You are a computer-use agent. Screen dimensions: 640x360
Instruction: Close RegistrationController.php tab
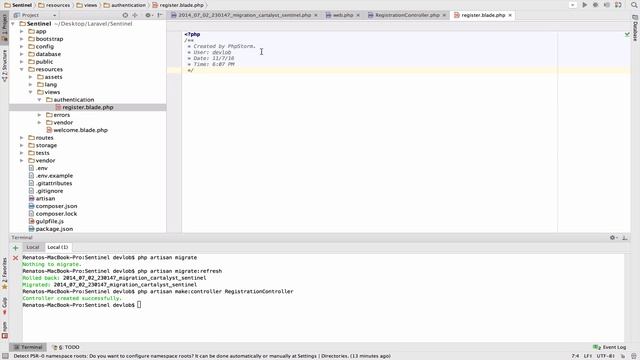pyautogui.click(x=444, y=15)
